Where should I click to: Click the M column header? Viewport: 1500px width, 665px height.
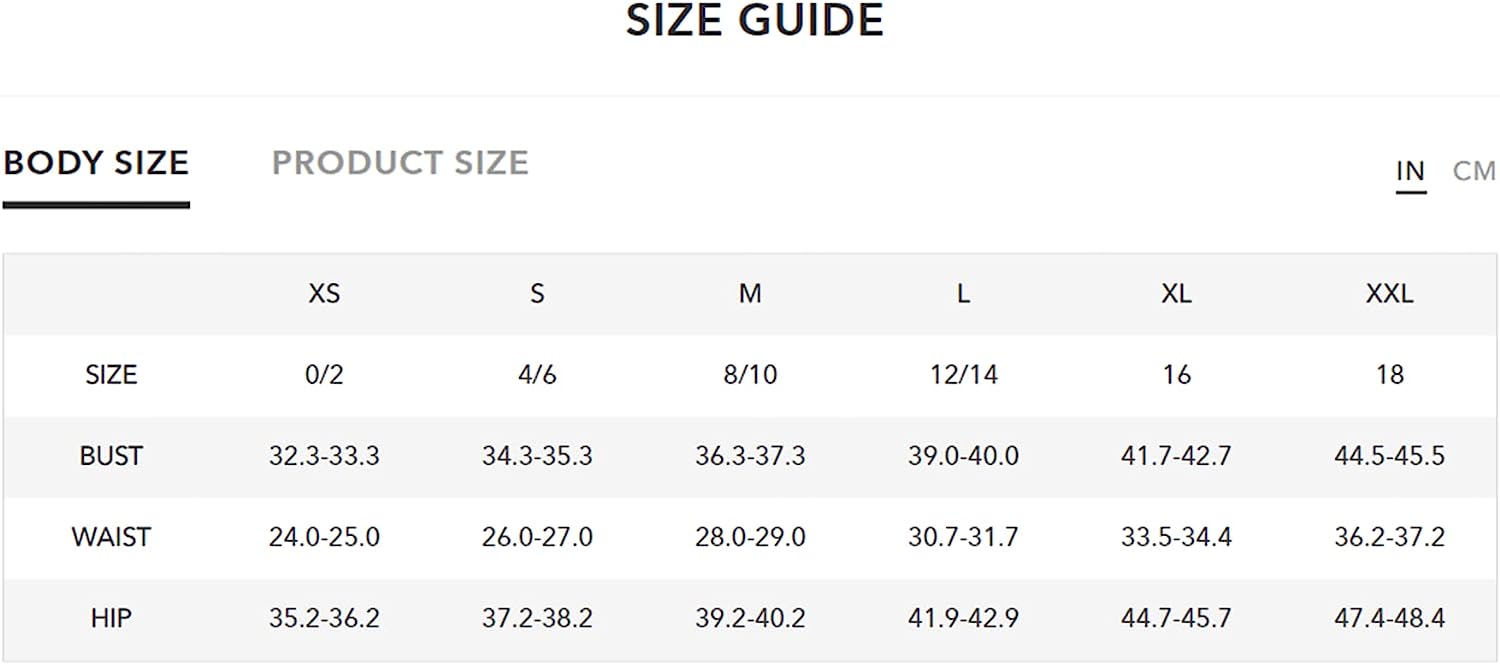[750, 293]
